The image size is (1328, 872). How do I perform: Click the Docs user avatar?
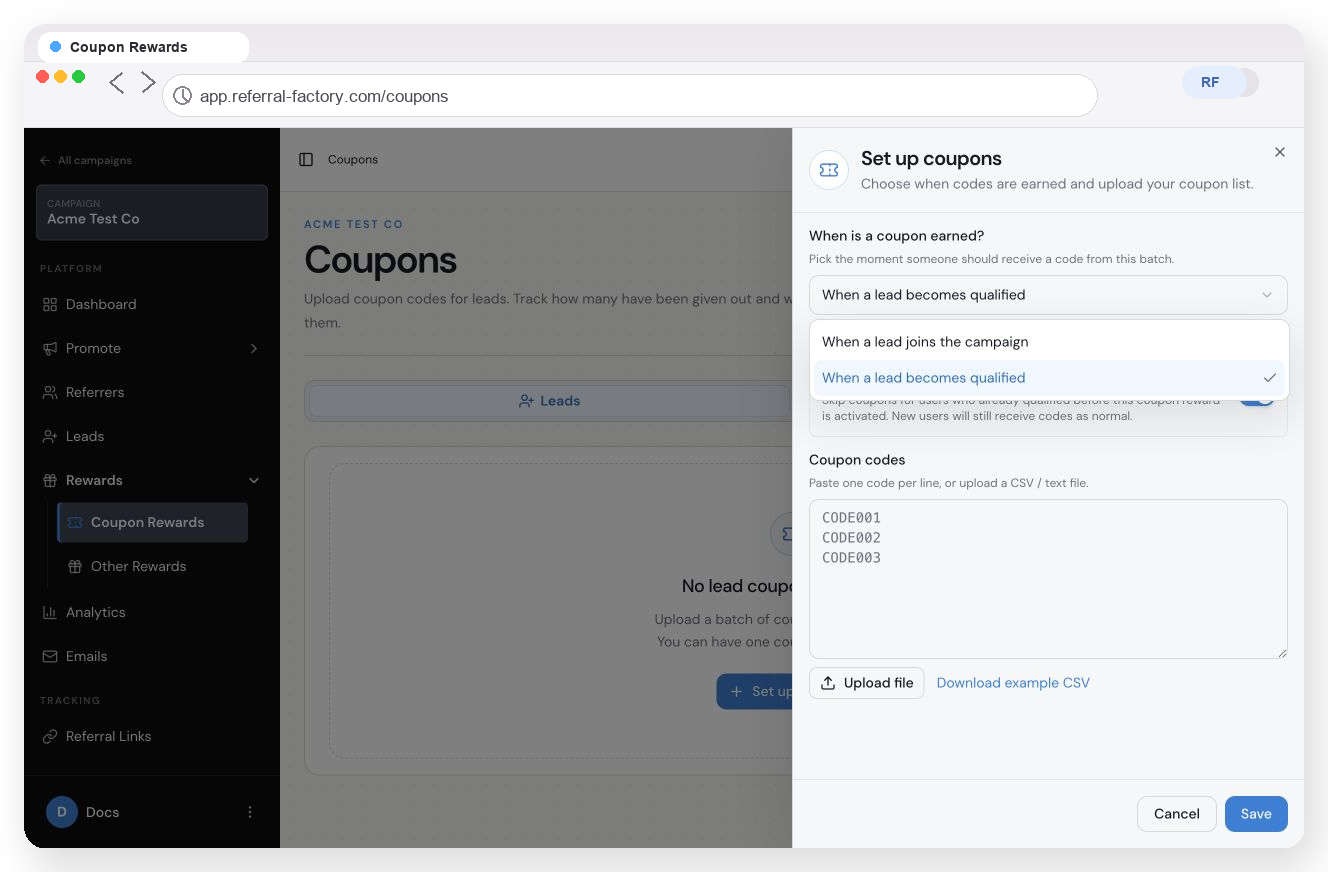62,812
